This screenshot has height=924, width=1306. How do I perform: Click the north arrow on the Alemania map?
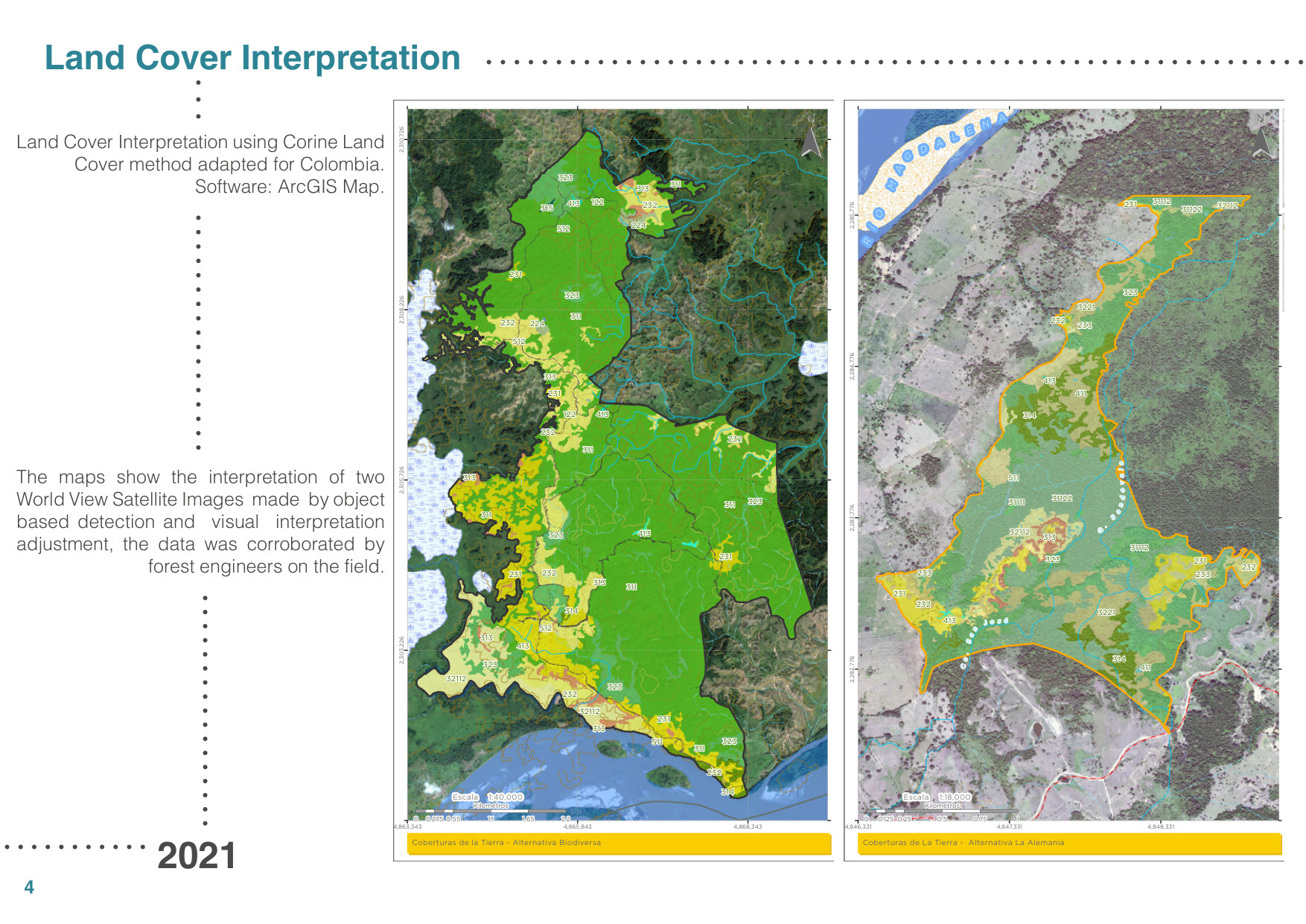point(1261,138)
